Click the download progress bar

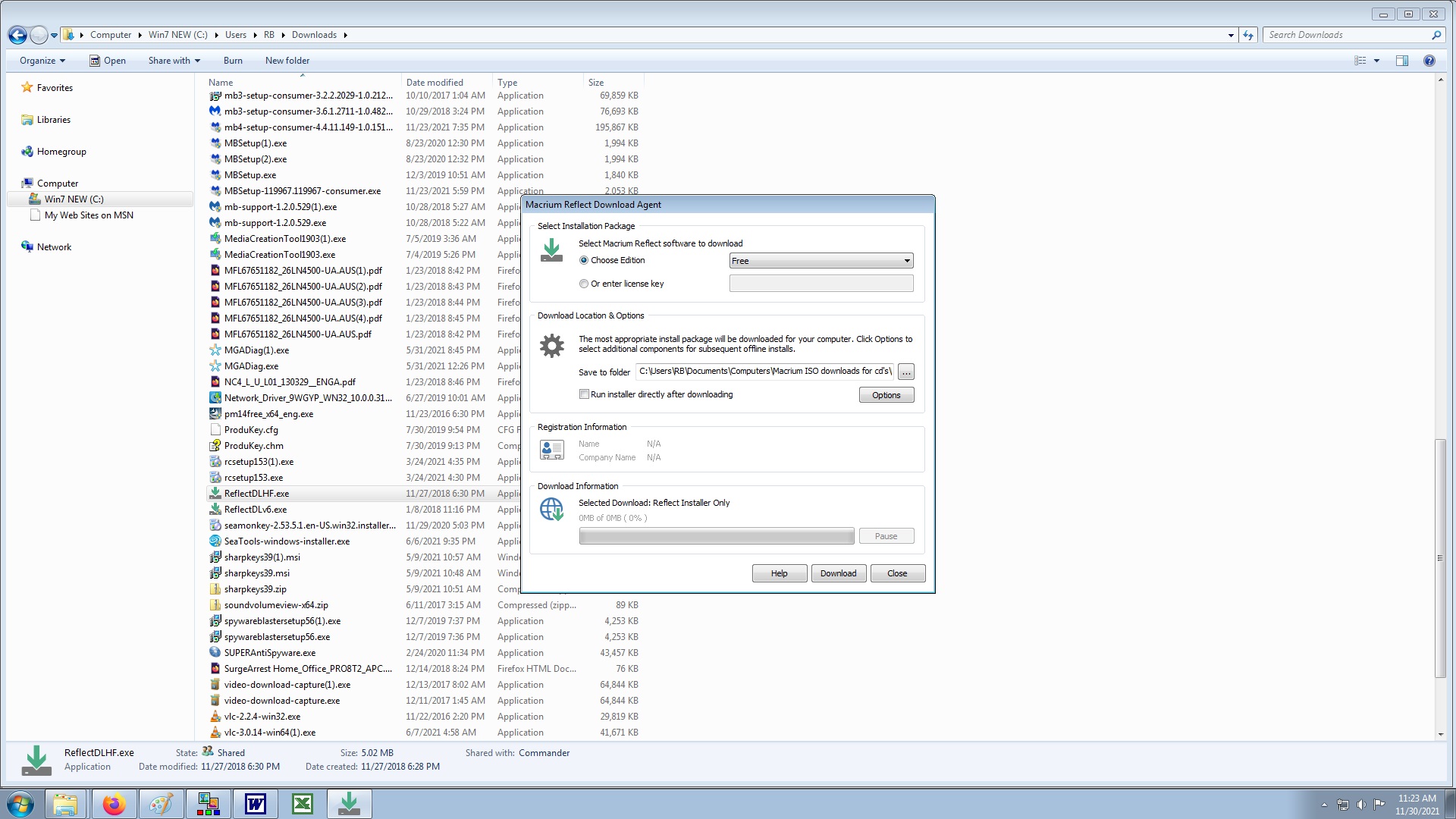tap(717, 536)
